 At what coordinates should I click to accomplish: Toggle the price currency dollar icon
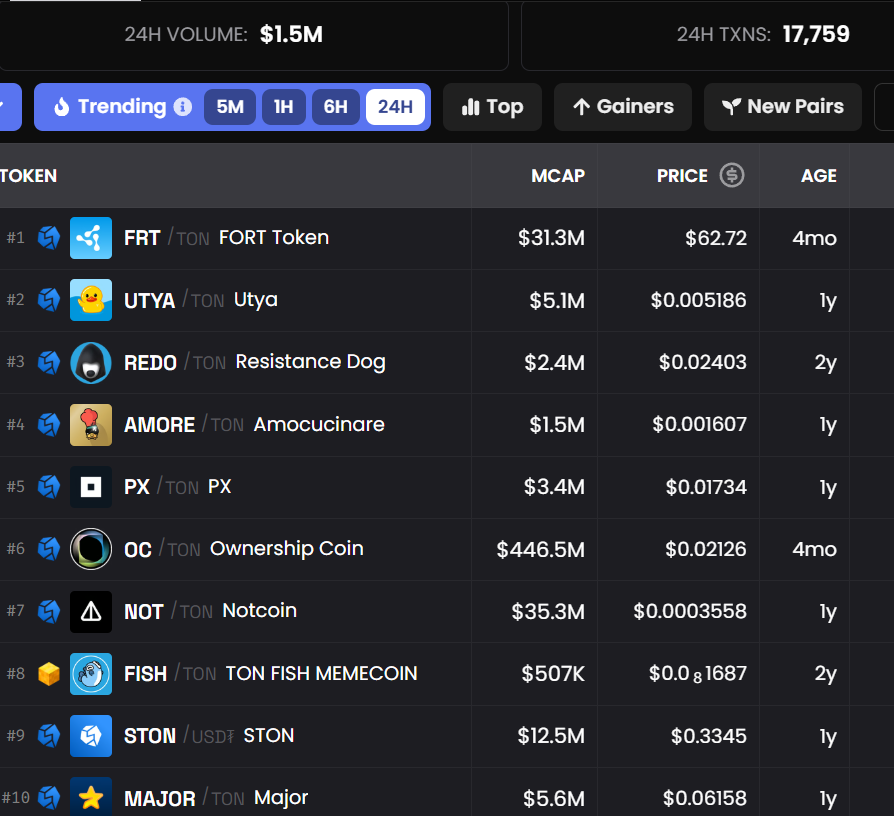click(732, 175)
